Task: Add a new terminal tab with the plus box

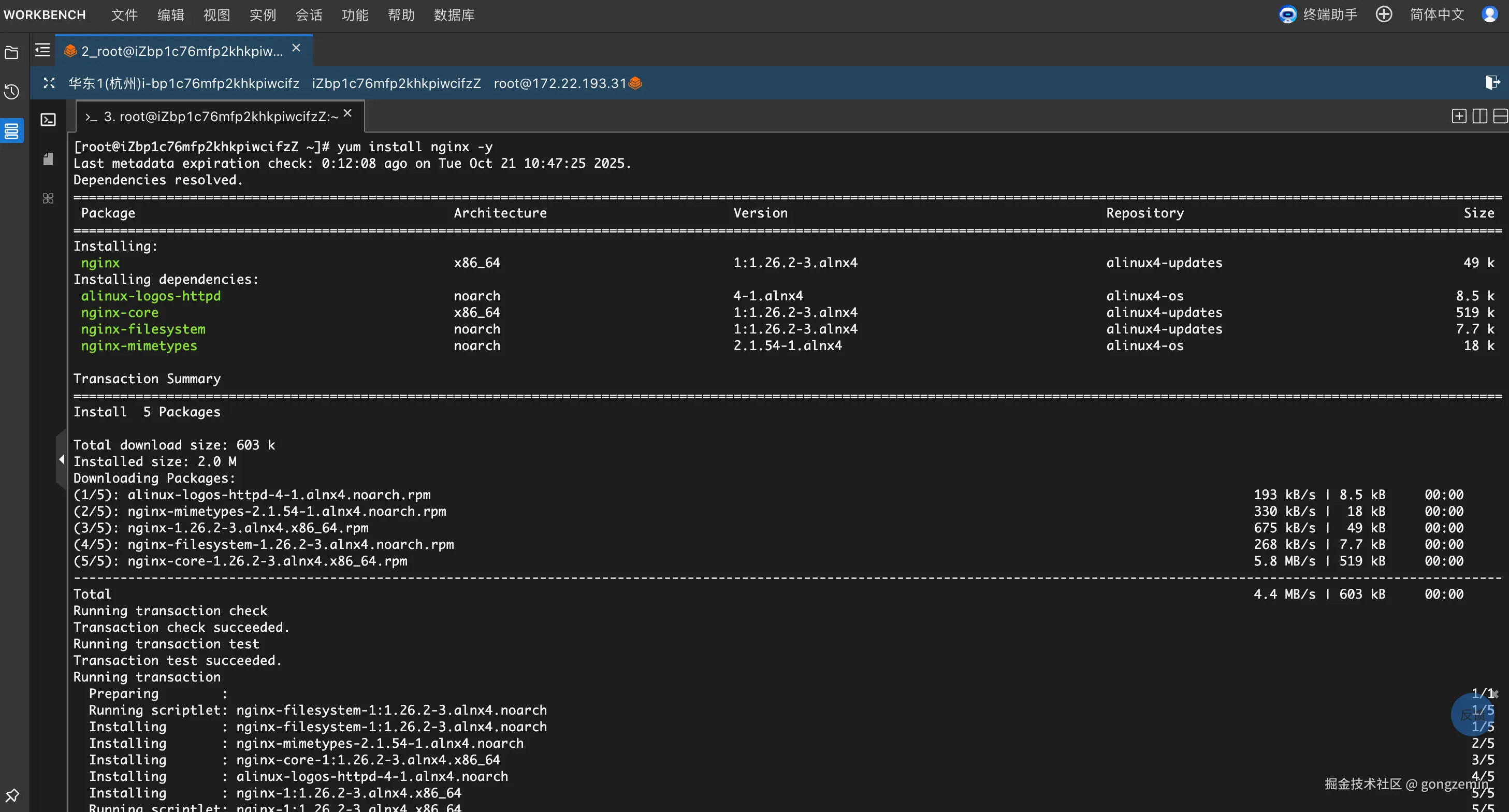Action: pyautogui.click(x=1459, y=116)
